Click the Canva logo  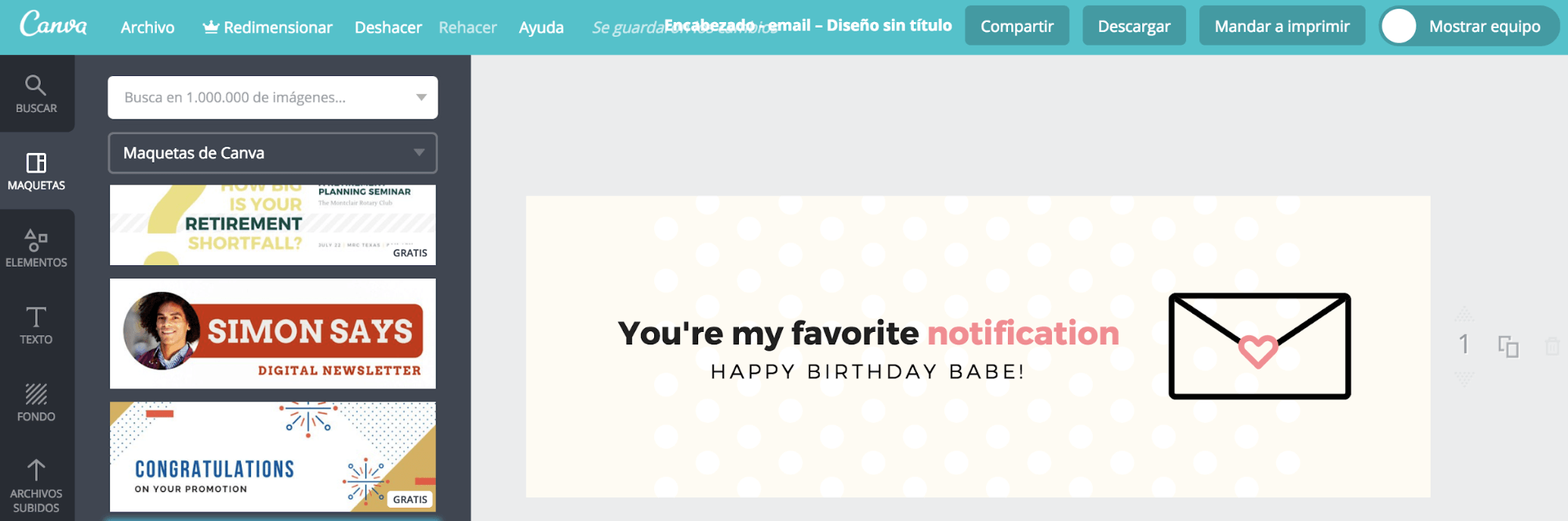(x=53, y=25)
